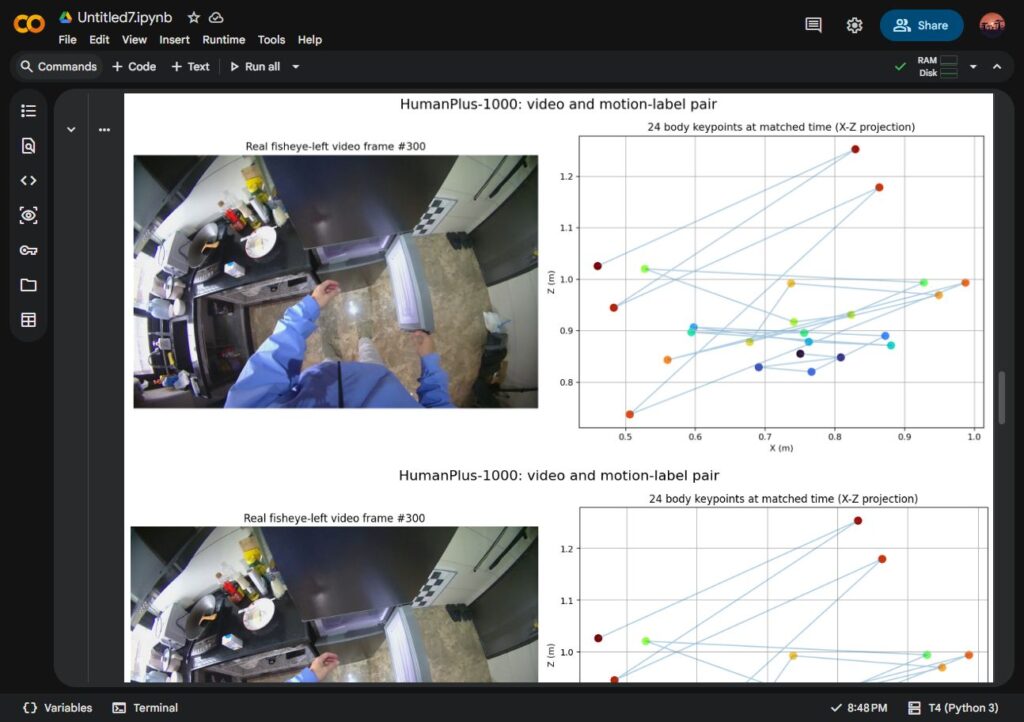Open the View menu

click(134, 40)
